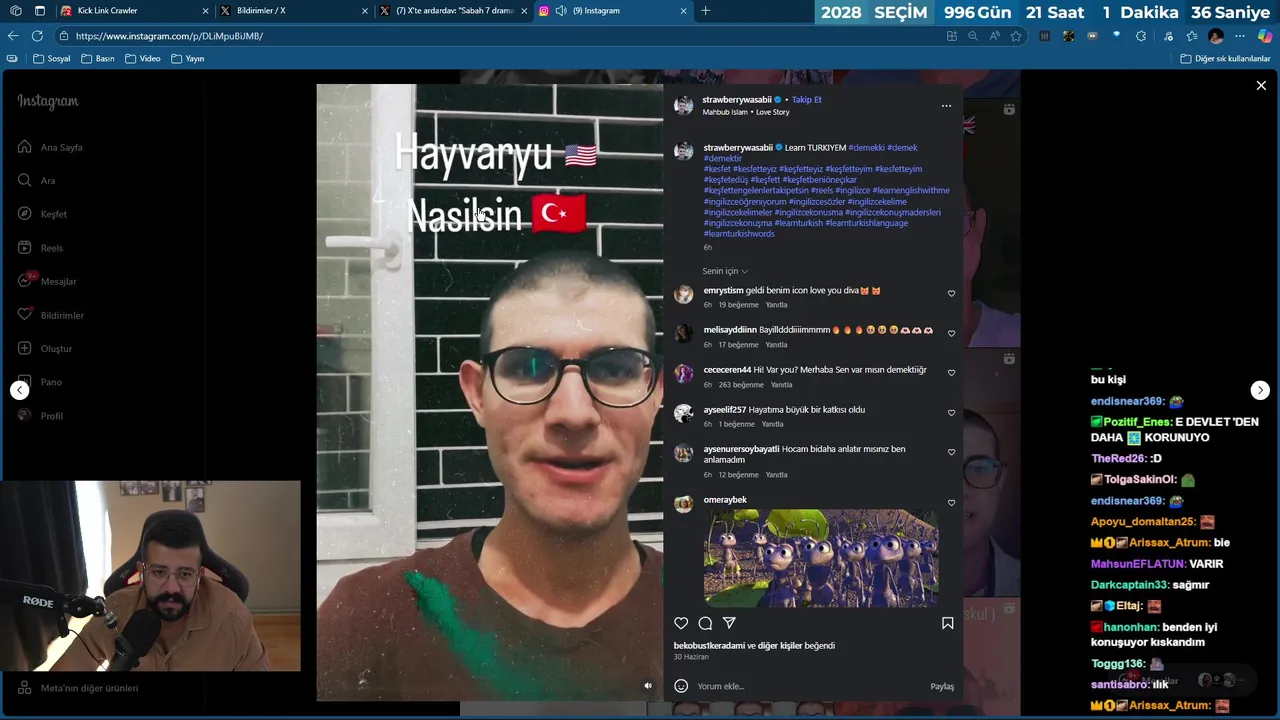Open strawberrywasabii profile from header
Screen dimensions: 1280x720
pos(737,100)
